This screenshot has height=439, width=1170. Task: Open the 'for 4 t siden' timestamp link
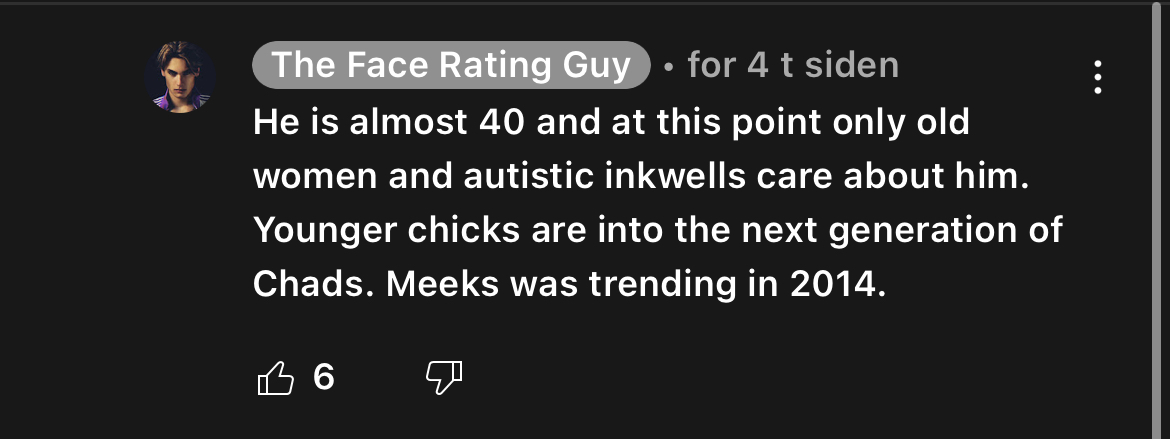click(x=793, y=65)
